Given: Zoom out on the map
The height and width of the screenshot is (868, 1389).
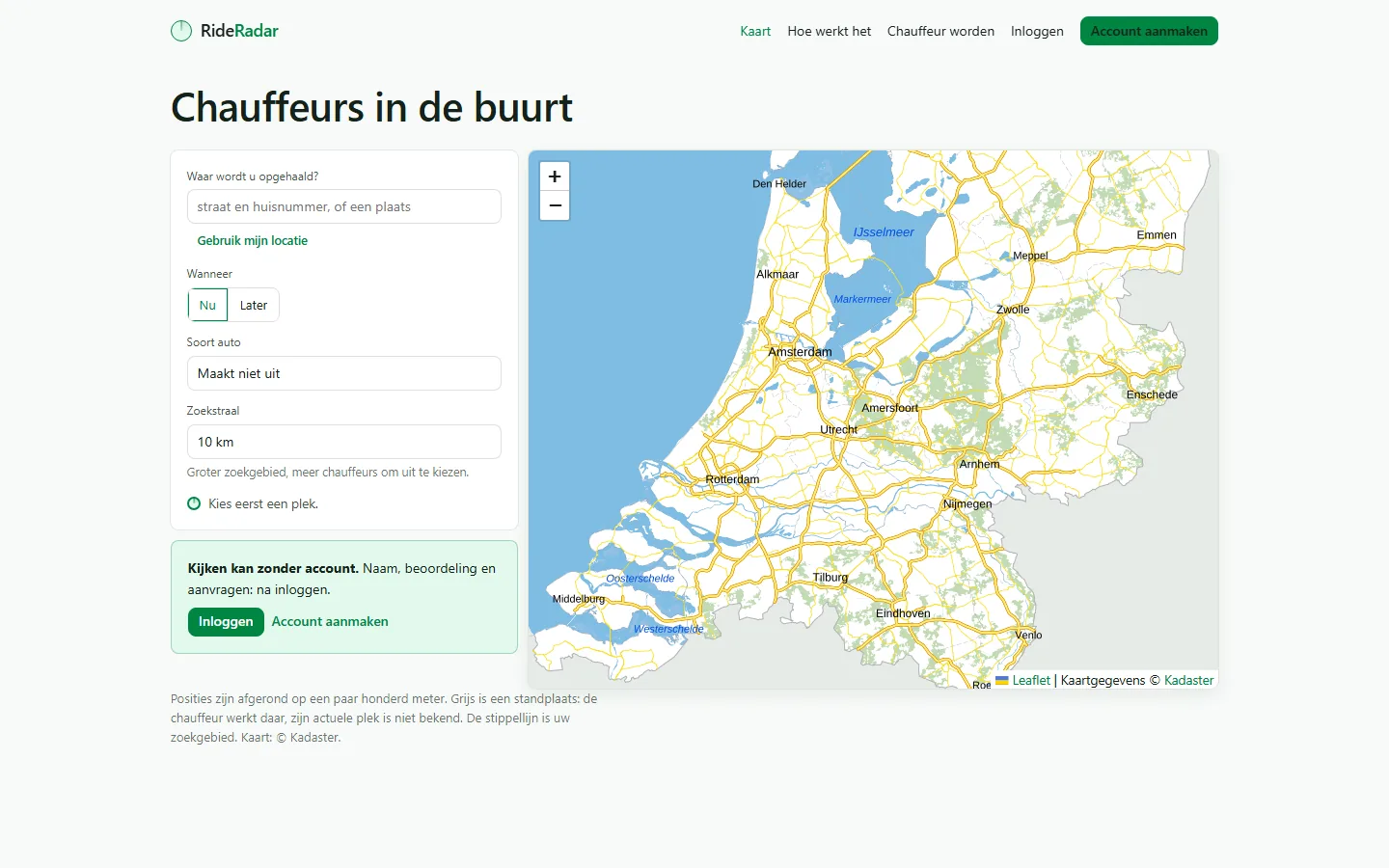Looking at the screenshot, I should (x=555, y=205).
